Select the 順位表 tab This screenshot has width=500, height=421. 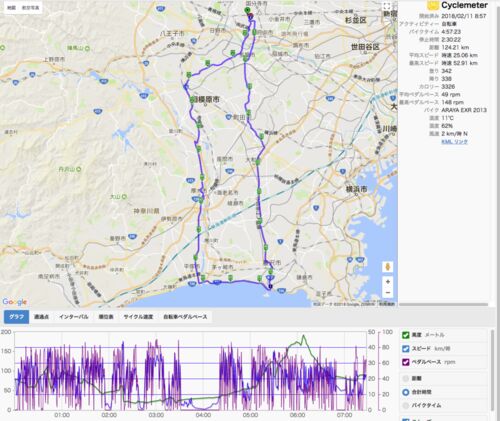(106, 317)
